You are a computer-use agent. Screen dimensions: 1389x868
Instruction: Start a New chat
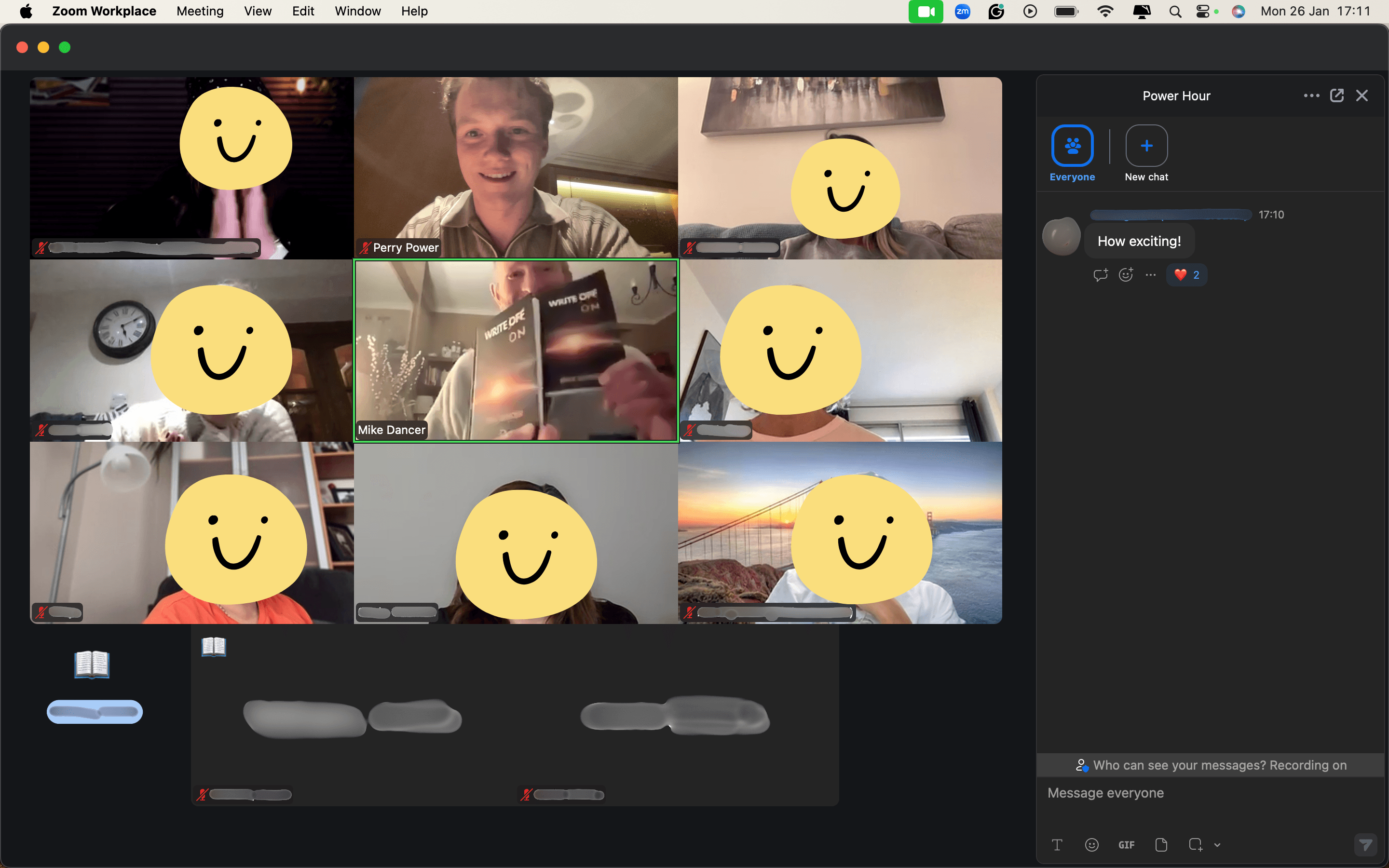pyautogui.click(x=1145, y=146)
